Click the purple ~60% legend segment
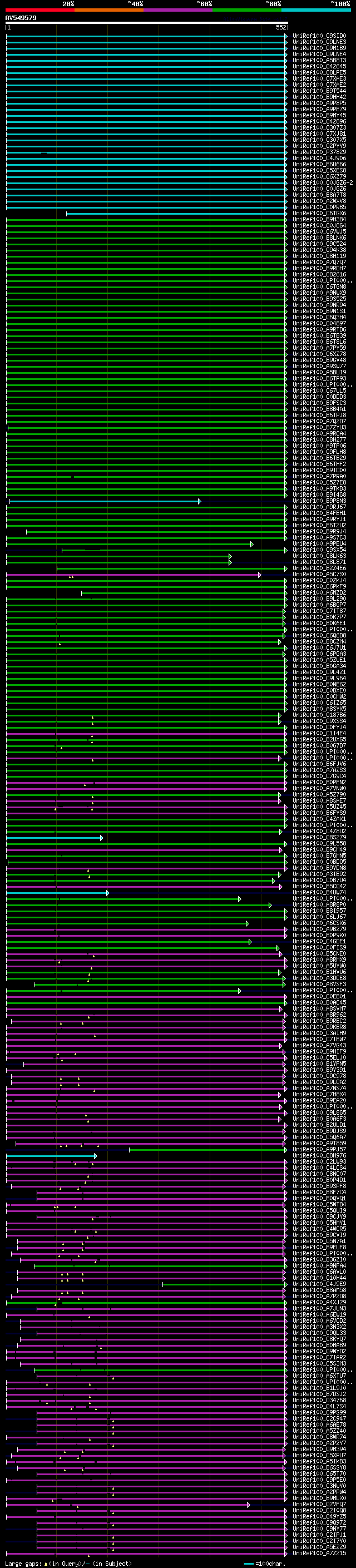The height and width of the screenshot is (1568, 356). pos(179,10)
